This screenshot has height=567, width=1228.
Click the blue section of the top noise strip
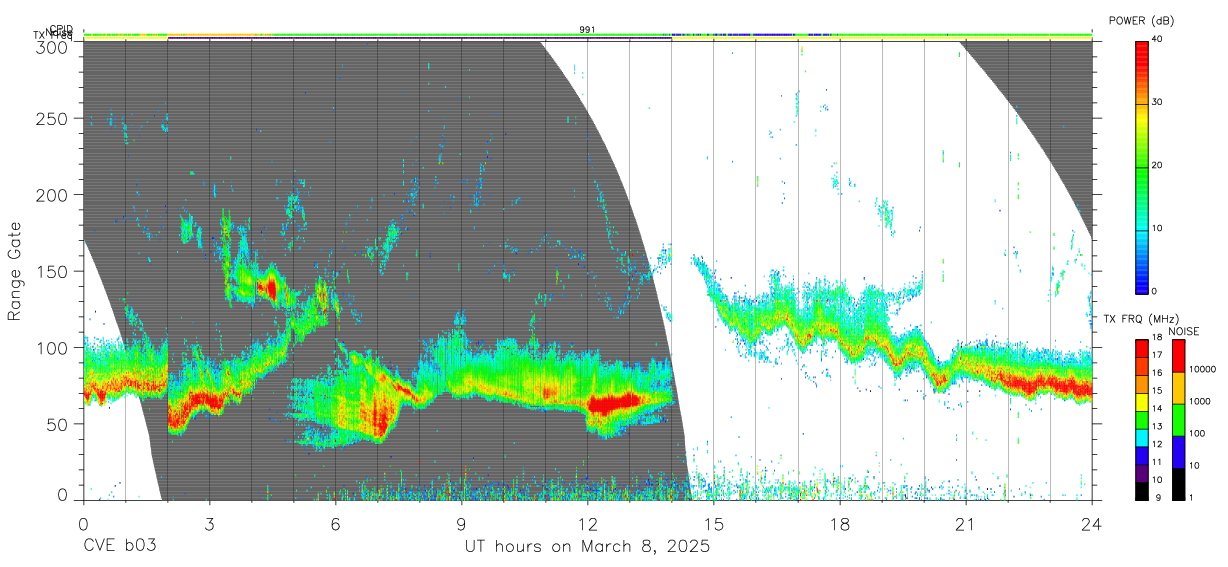(772, 35)
